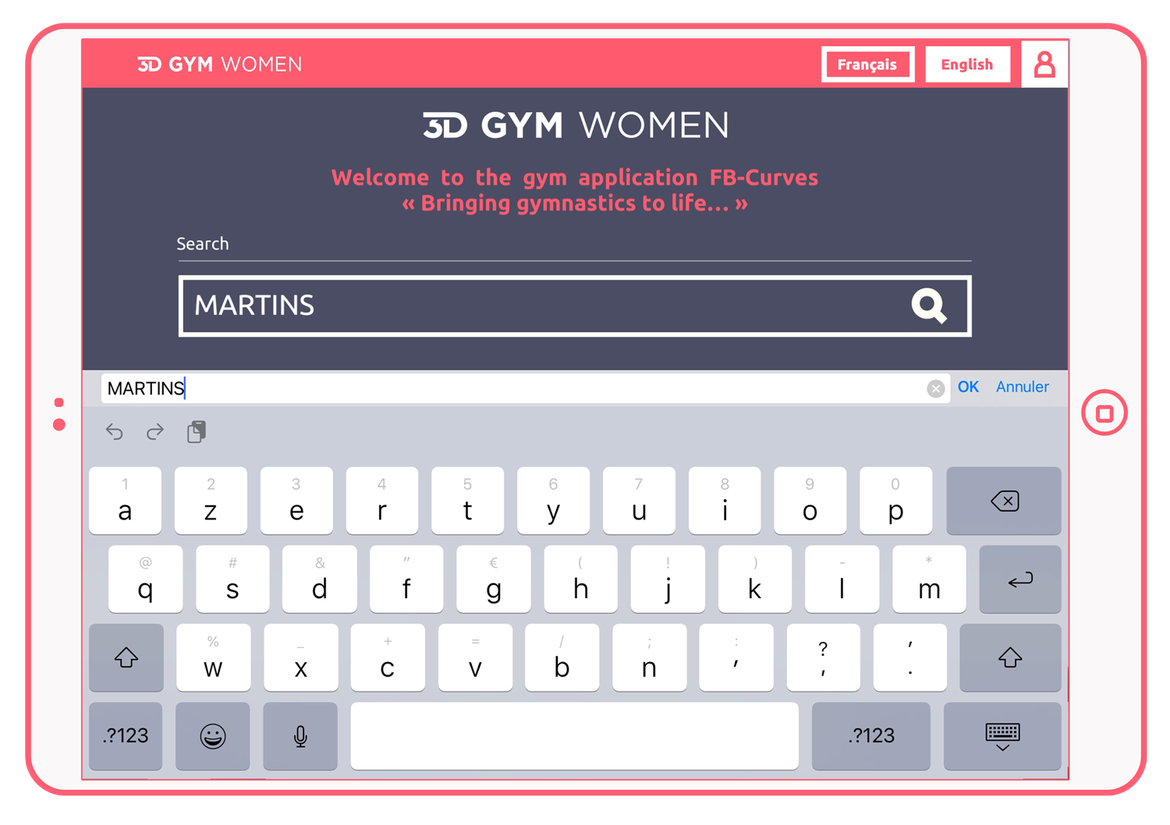Open the user profile icon

click(x=1044, y=65)
